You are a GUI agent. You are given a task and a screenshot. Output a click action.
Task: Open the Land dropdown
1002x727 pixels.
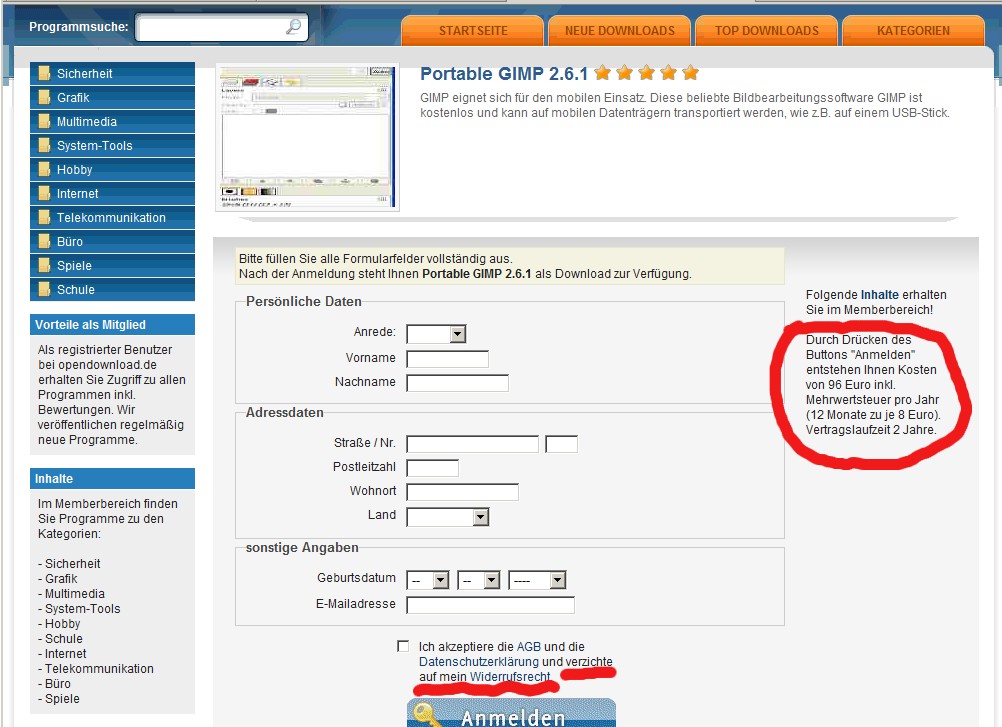[x=448, y=517]
